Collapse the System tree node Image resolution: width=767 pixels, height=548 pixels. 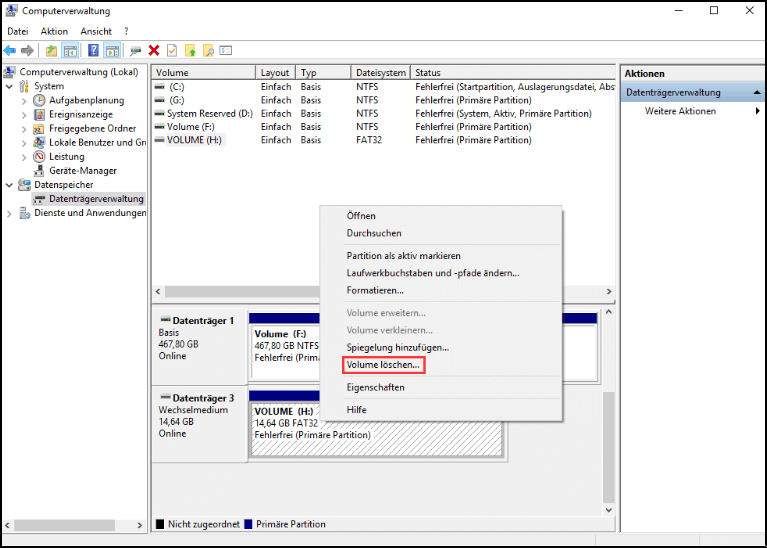click(x=9, y=87)
